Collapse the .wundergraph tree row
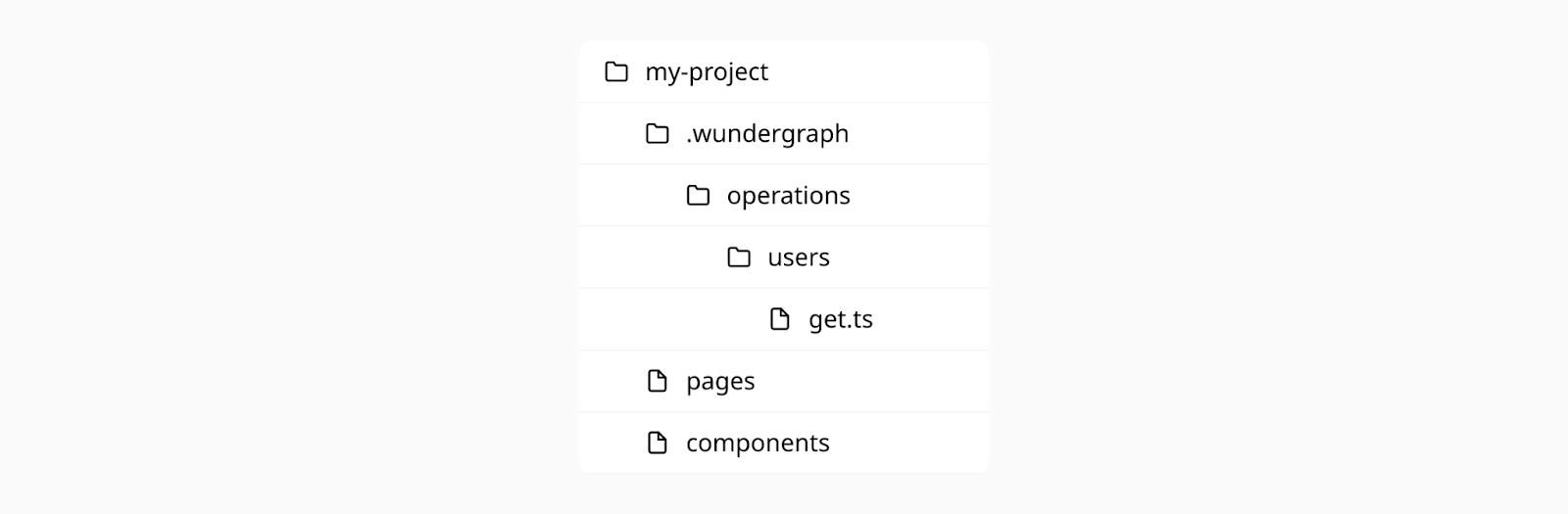The image size is (1568, 514). click(x=784, y=133)
